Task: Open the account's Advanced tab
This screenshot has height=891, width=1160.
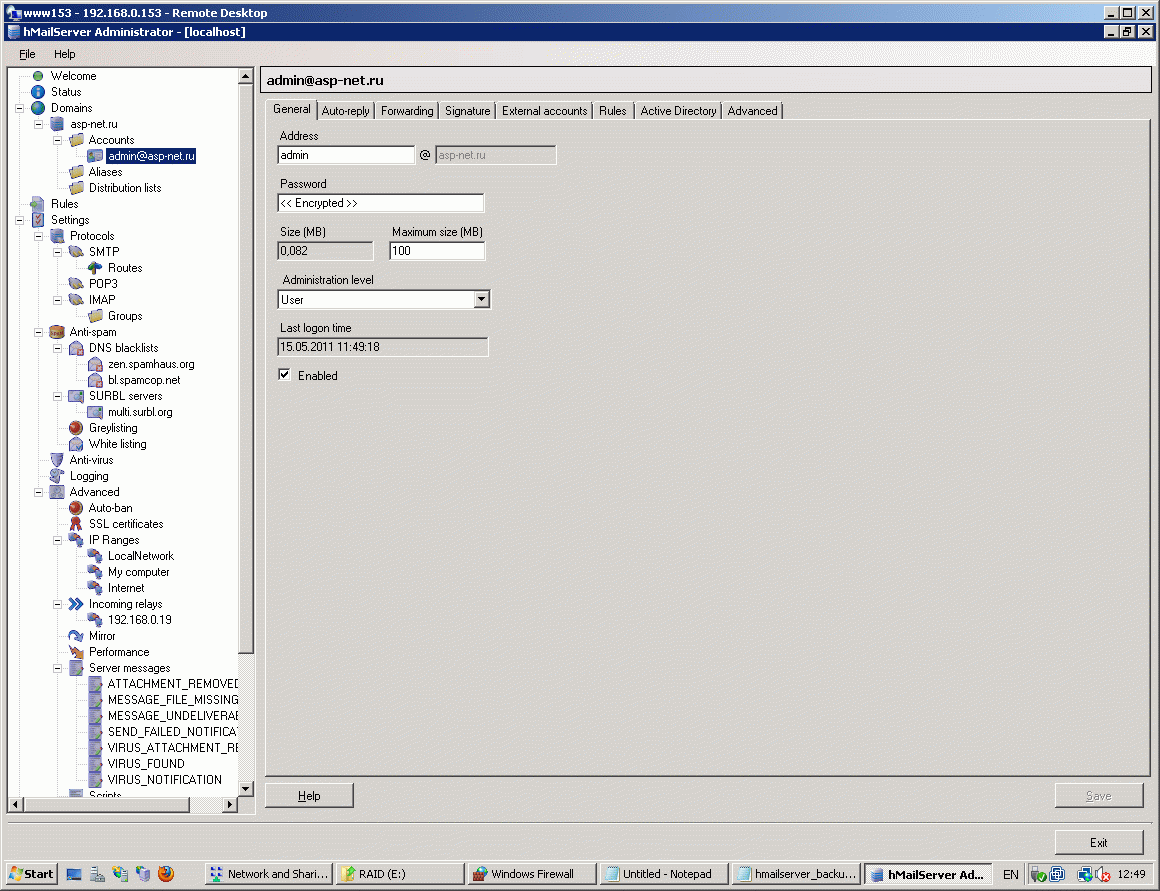Action: 752,111
